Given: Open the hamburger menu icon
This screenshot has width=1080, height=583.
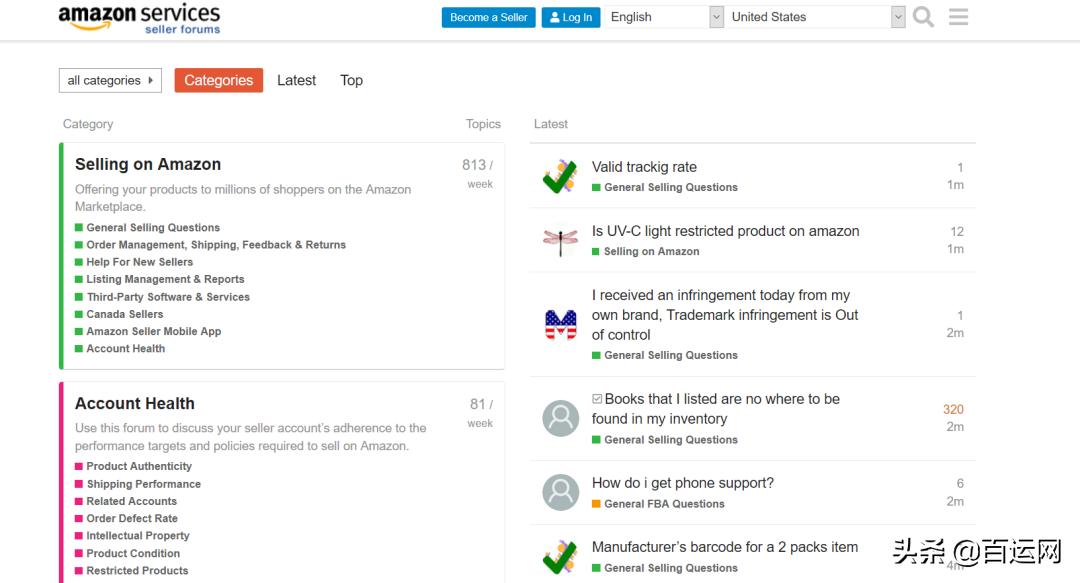Looking at the screenshot, I should pos(958,17).
